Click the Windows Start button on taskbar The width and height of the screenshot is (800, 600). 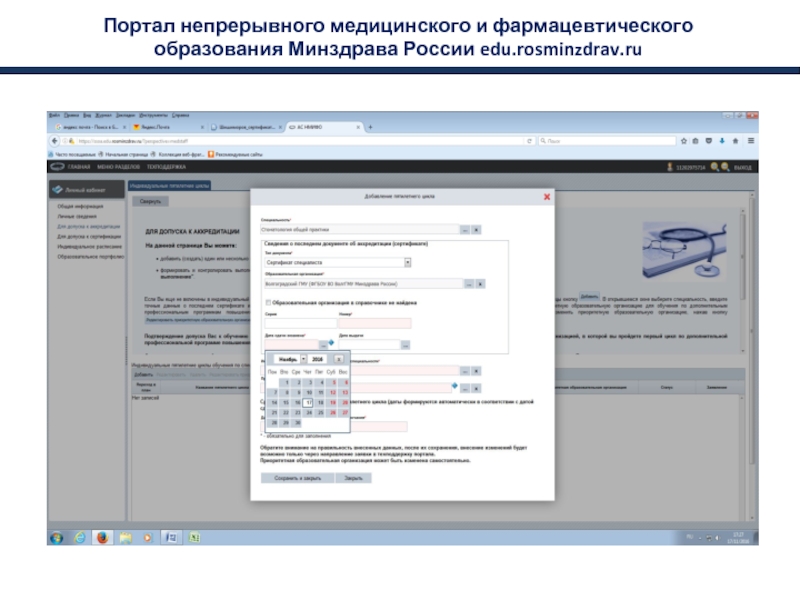click(57, 538)
